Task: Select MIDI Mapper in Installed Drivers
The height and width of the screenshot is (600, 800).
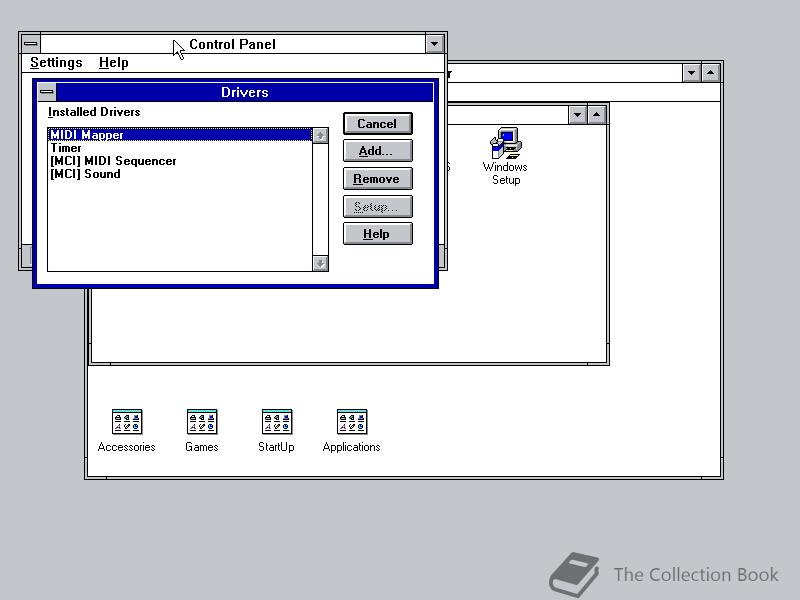Action: 180,135
